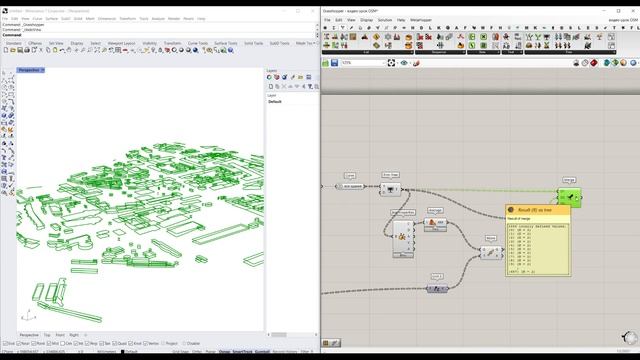
Task: Click the Zoom Extents icon in Rhino toolbar
Action: click(98, 50)
